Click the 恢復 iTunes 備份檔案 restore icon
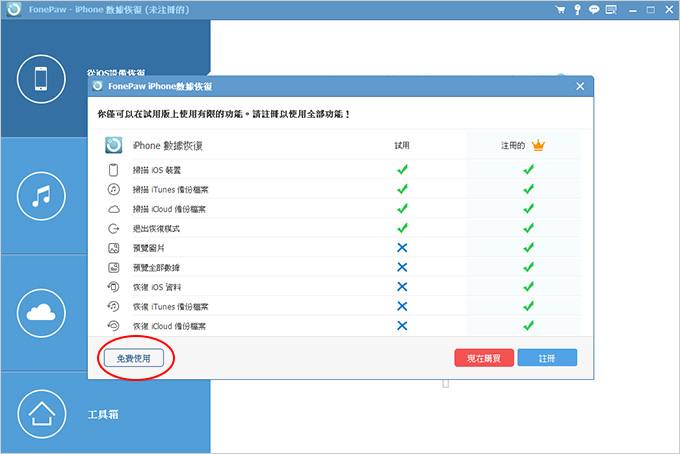This screenshot has height=454, width=680. click(x=113, y=306)
